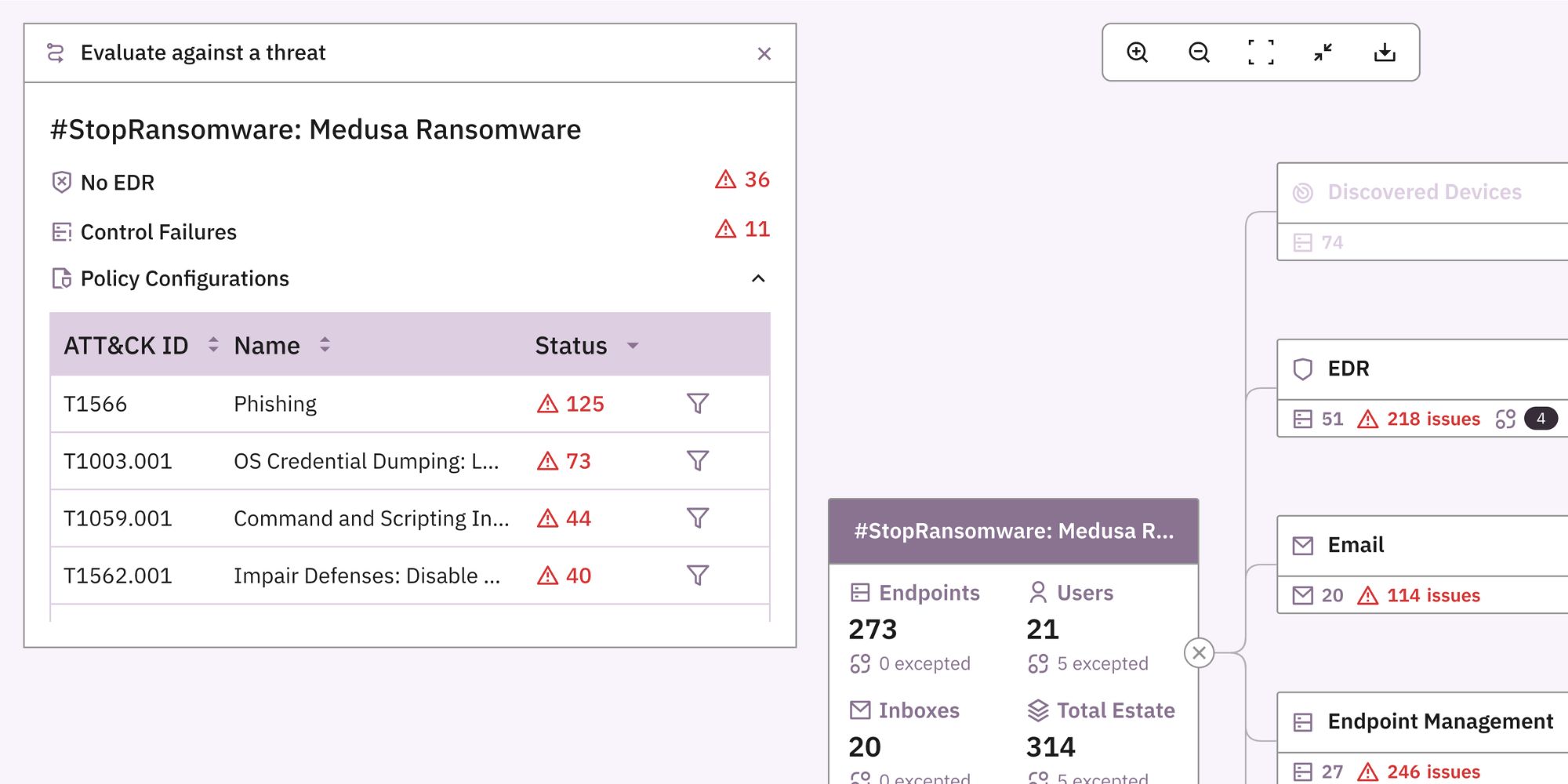Click the download graph icon
Viewport: 1568px width, 784px height.
[1385, 53]
